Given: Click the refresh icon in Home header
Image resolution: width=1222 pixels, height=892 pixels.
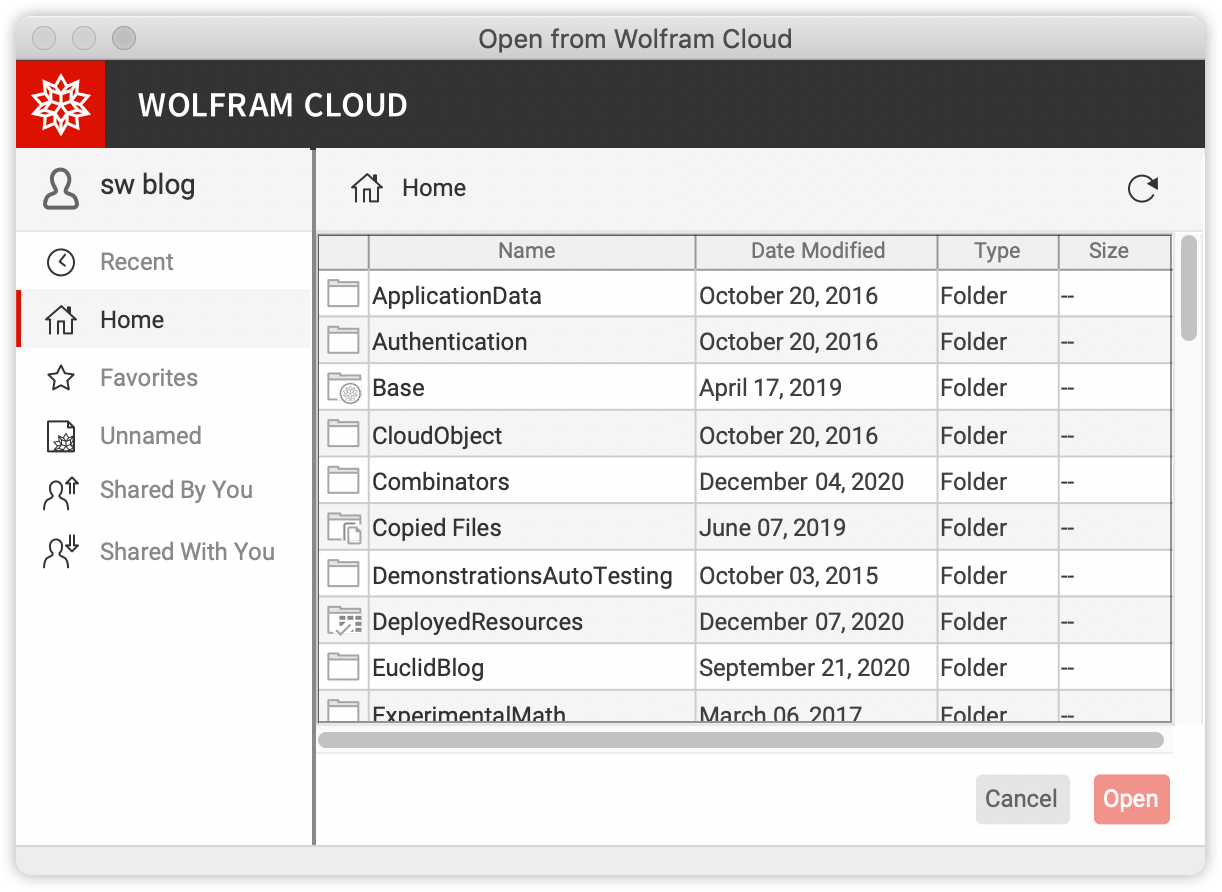Looking at the screenshot, I should pos(1142,188).
